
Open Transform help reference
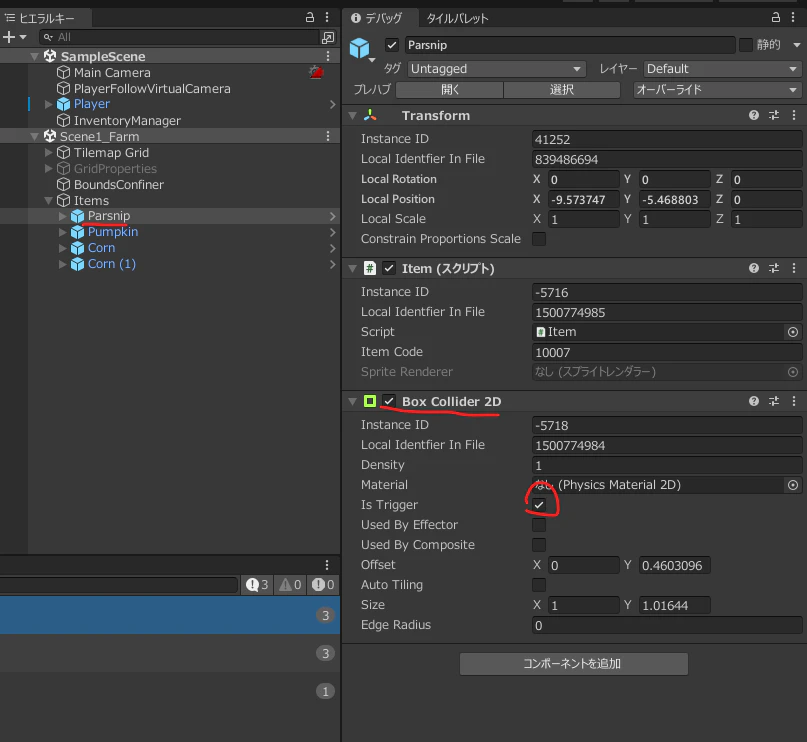click(x=754, y=115)
